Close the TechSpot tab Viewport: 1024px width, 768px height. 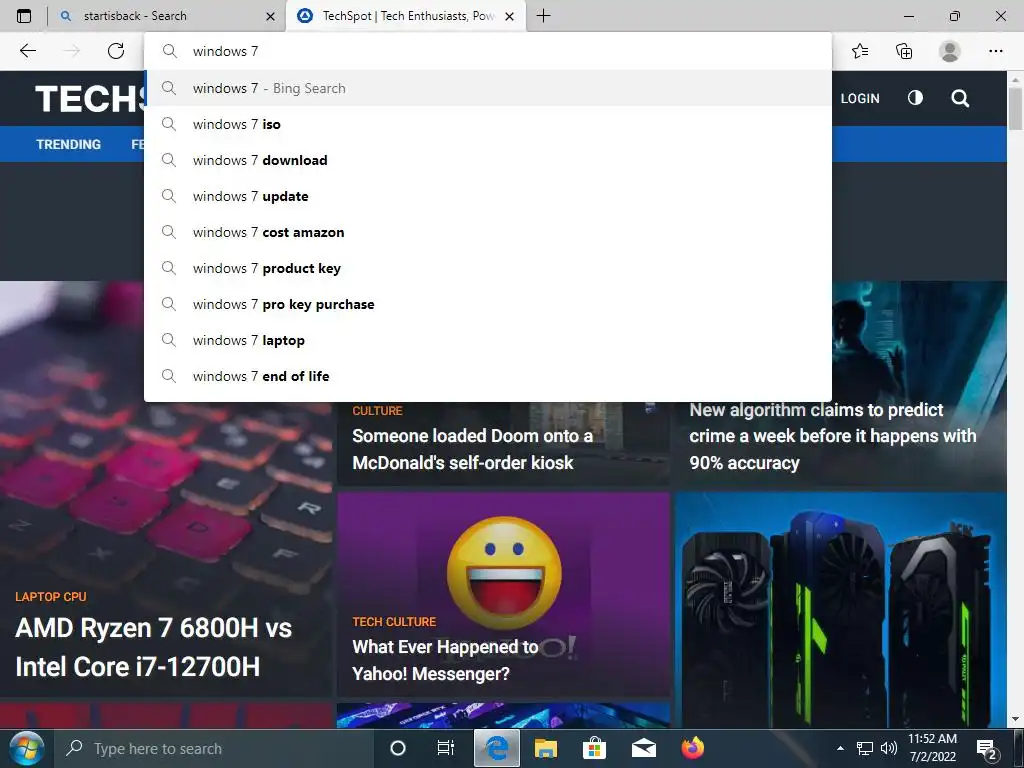(510, 16)
